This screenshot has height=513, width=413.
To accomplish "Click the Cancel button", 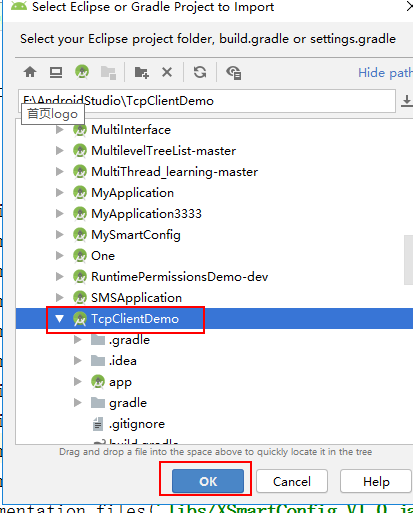I will (292, 481).
